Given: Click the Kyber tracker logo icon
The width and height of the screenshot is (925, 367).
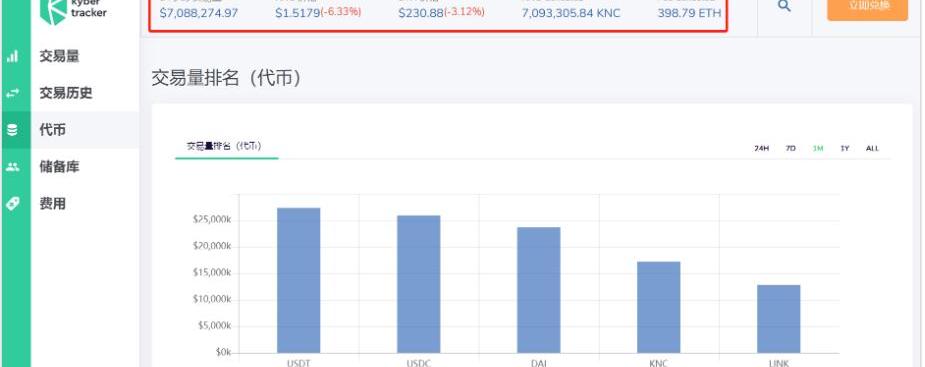Looking at the screenshot, I should tap(53, 11).
